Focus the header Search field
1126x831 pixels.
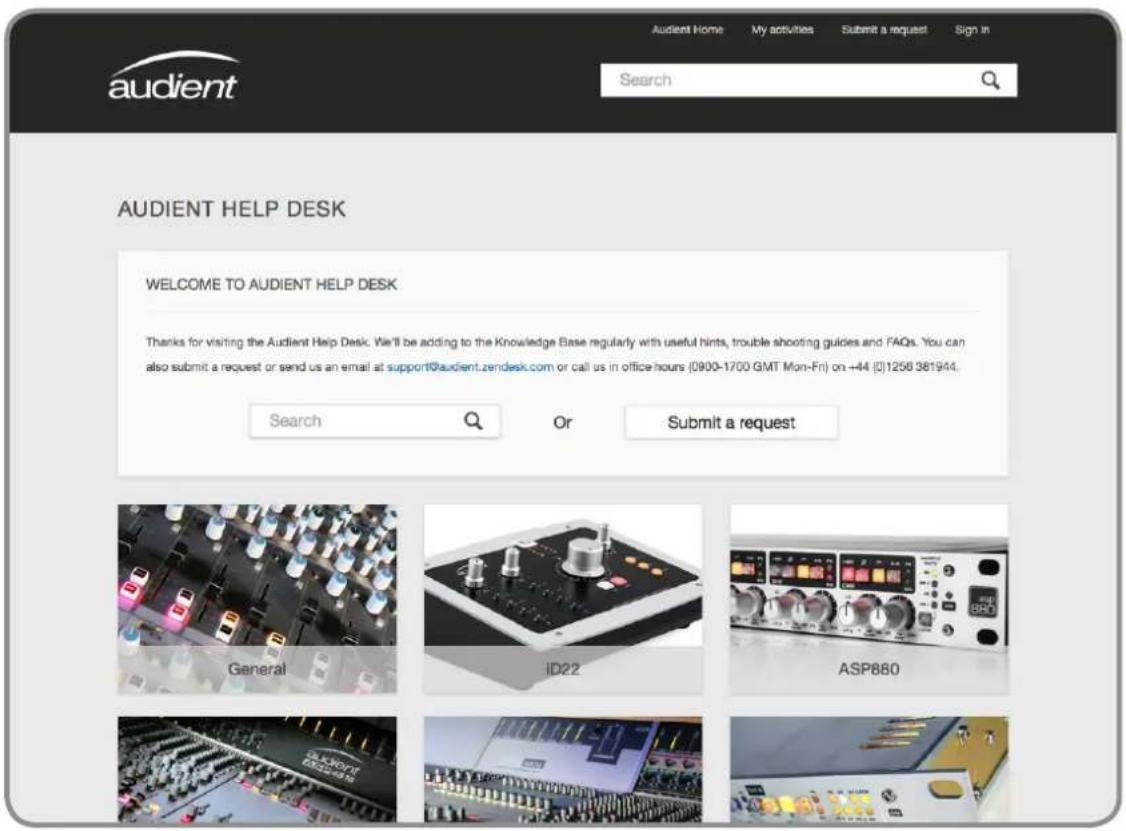pos(809,80)
